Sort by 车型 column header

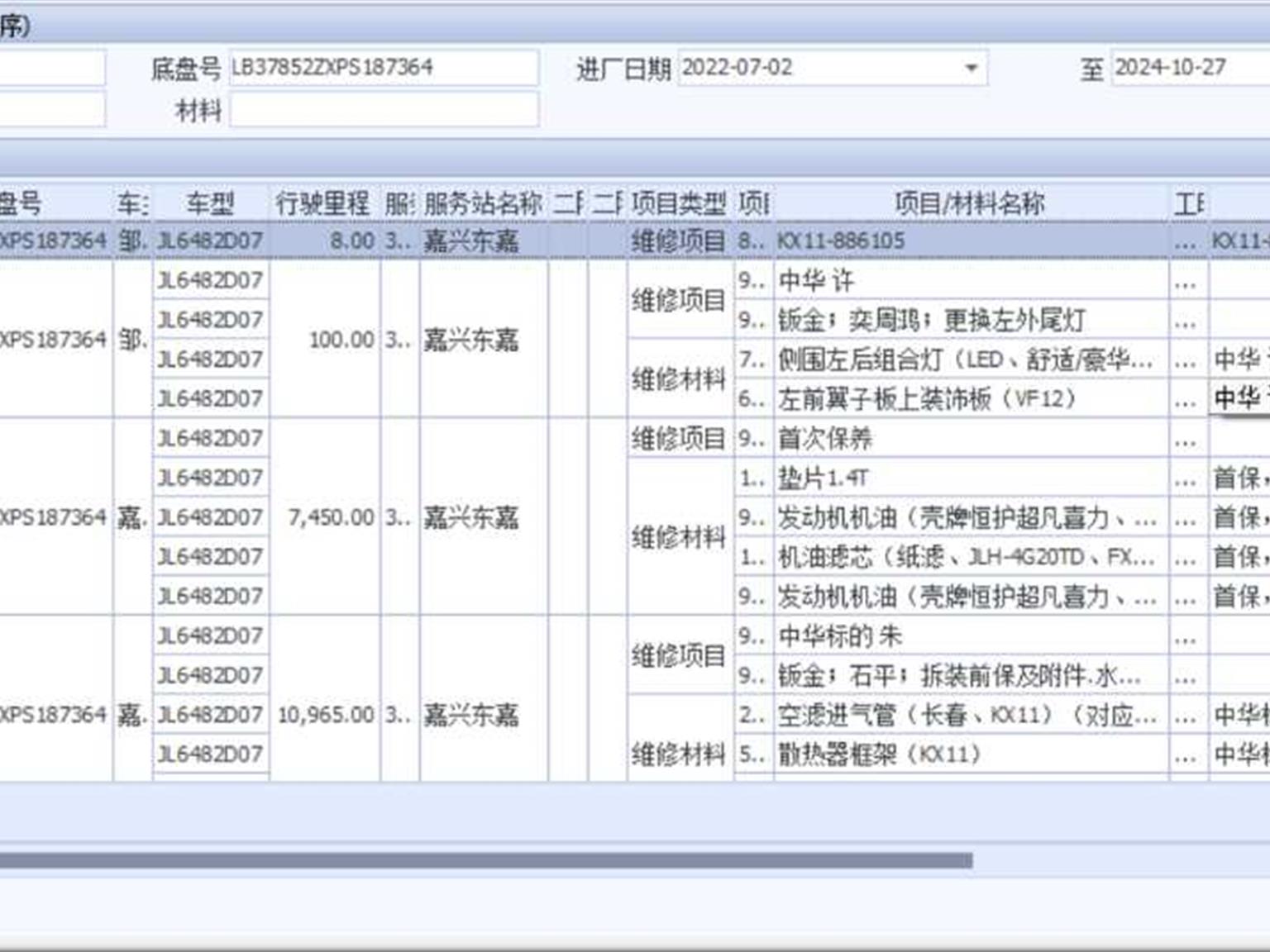click(x=211, y=202)
